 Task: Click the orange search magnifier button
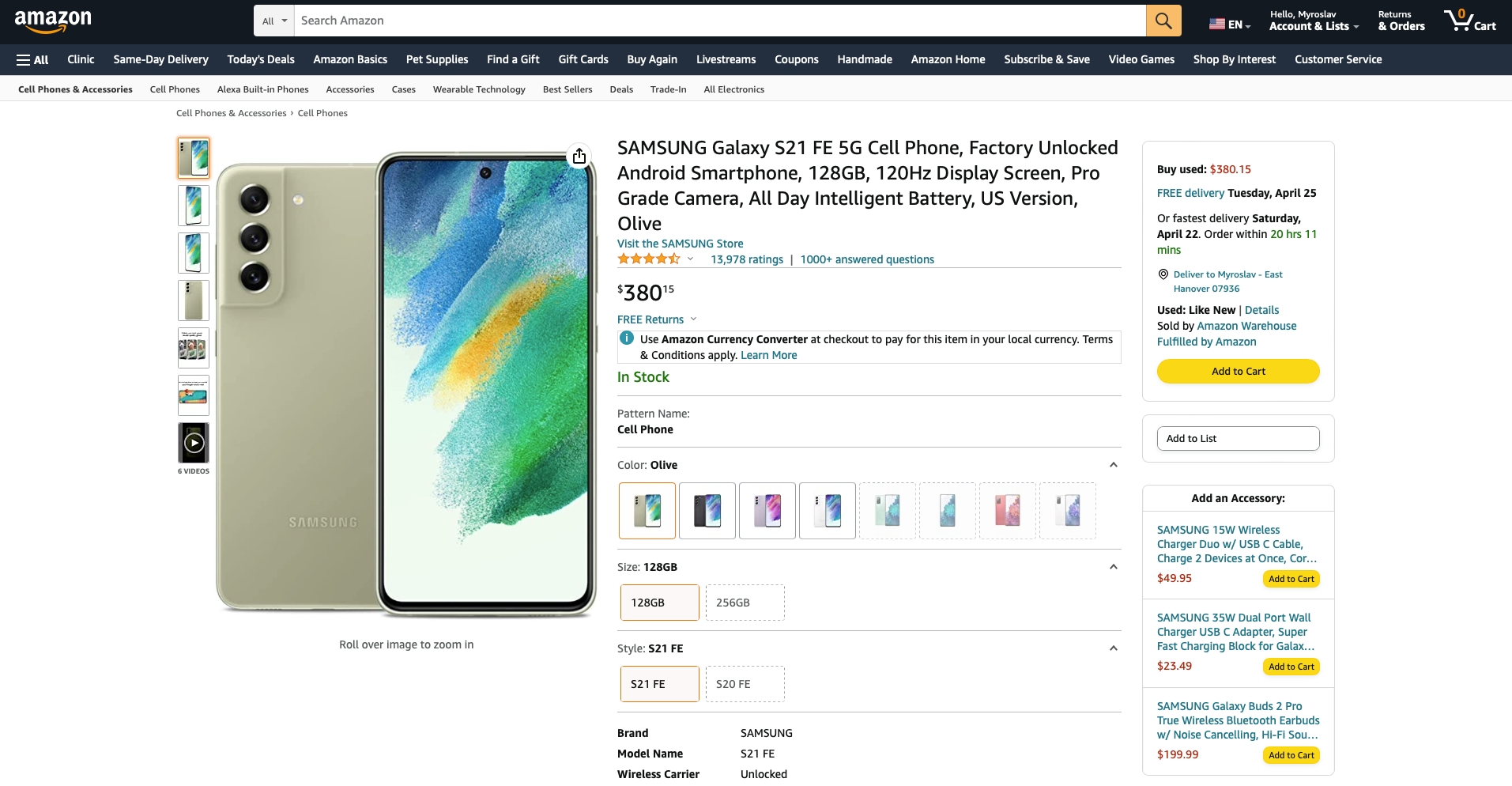pyautogui.click(x=1163, y=21)
